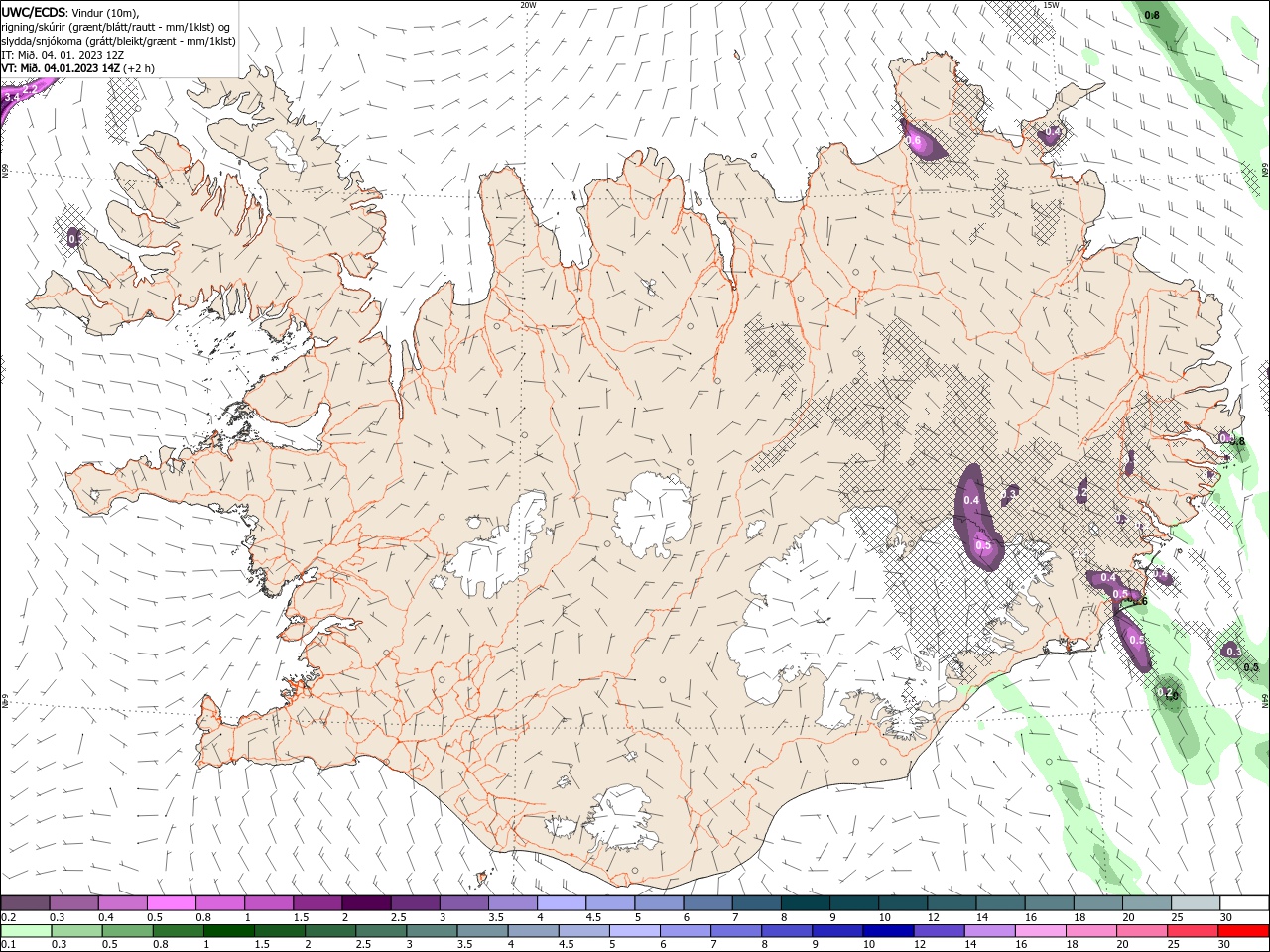The width and height of the screenshot is (1270, 952).
Task: Pick the lower legend swatch labeled 25
Action: [1192, 931]
